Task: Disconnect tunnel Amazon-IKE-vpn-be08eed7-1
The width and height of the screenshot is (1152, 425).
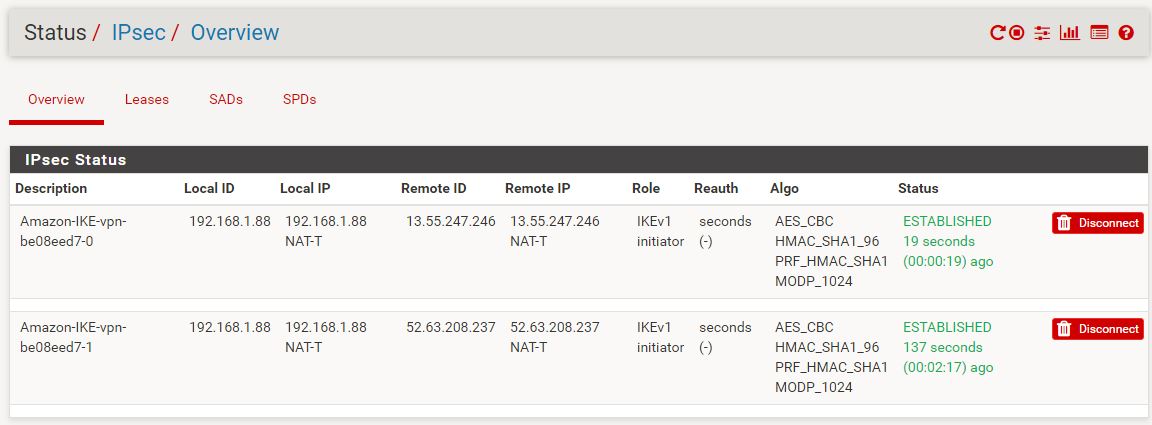Action: 1098,329
